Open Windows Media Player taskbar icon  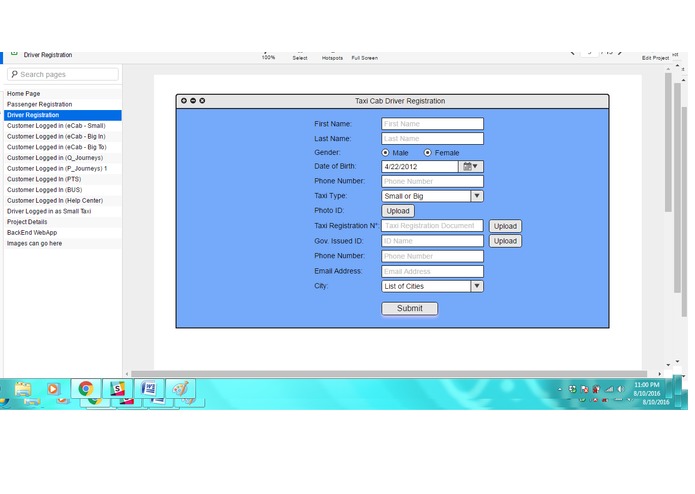[53, 389]
